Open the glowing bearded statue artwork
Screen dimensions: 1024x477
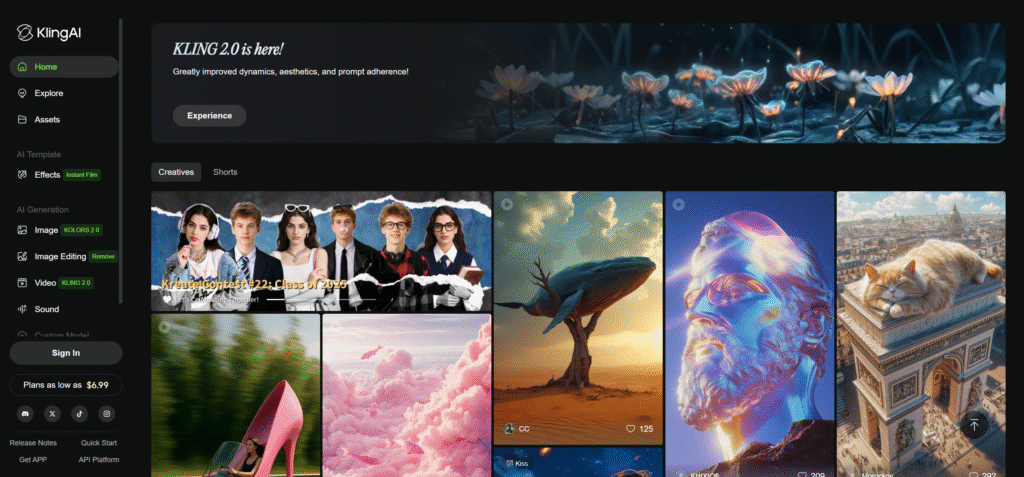(750, 334)
